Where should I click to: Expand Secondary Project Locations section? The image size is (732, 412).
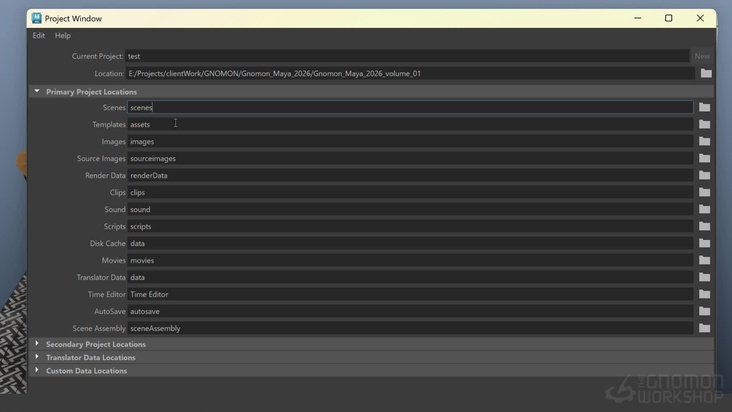(37, 344)
